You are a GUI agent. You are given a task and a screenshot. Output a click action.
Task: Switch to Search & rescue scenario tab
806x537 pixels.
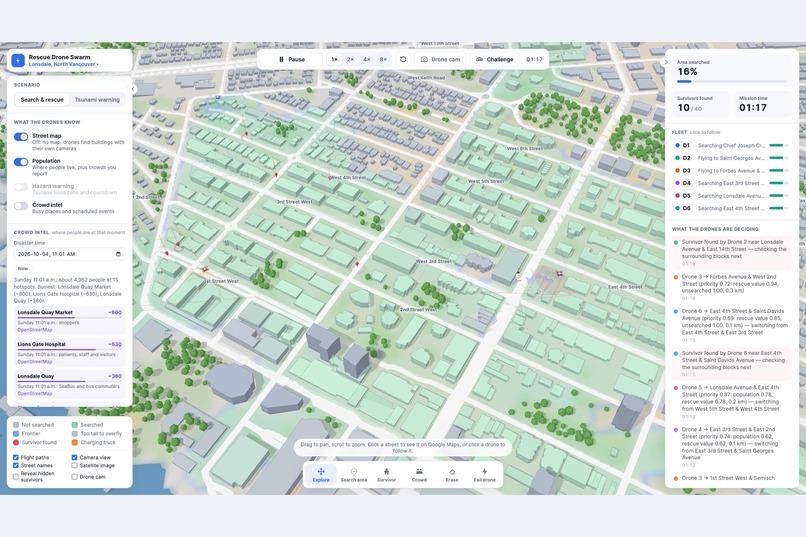pos(42,100)
